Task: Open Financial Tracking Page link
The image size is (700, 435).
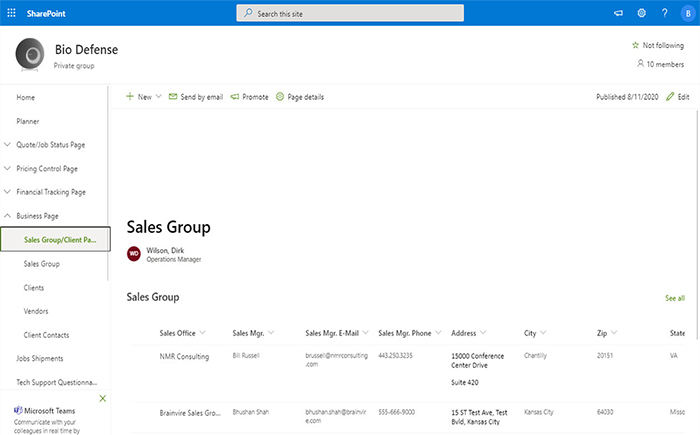Action: (x=51, y=192)
